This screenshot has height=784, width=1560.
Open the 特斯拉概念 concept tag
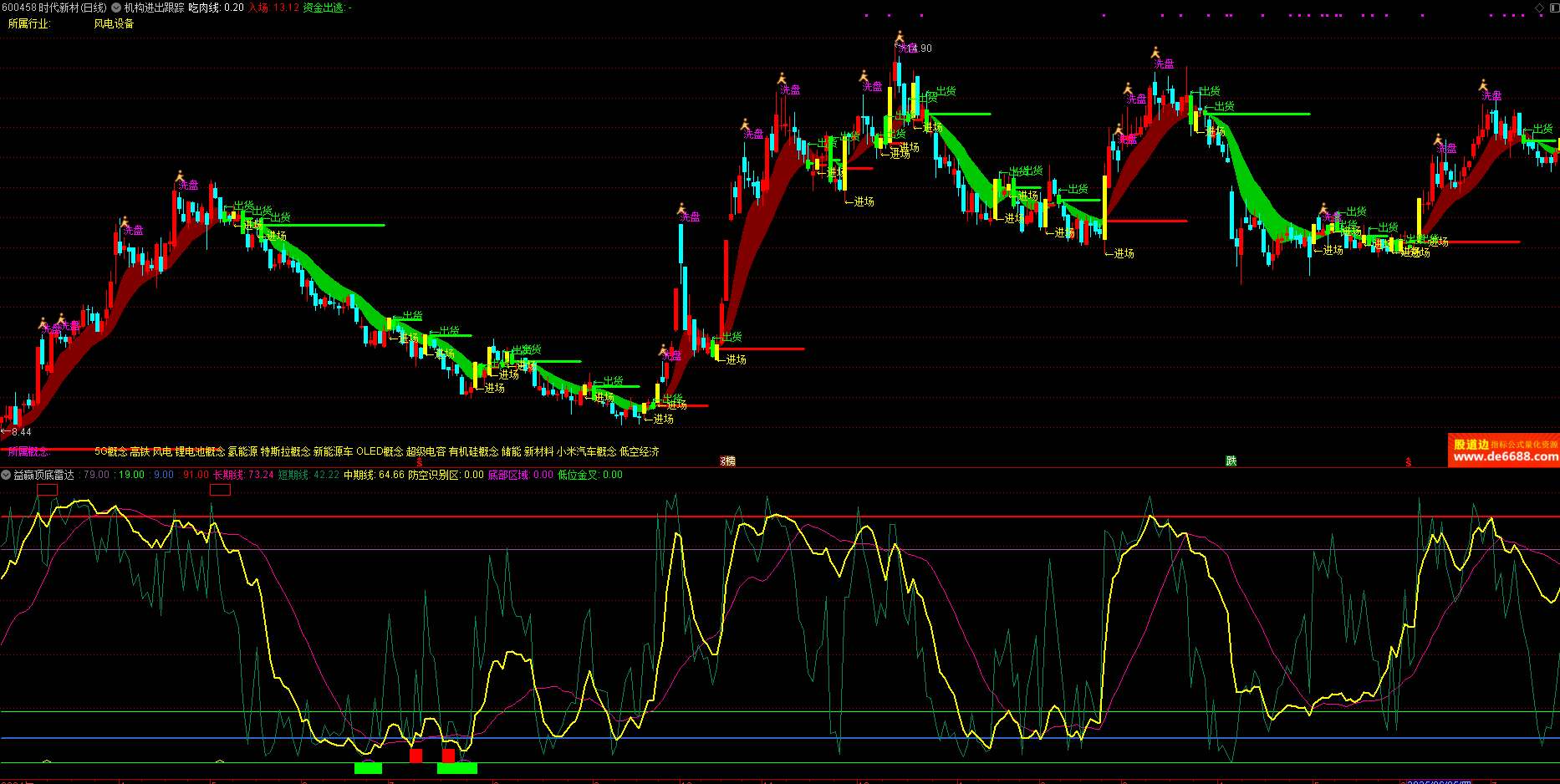[285, 451]
